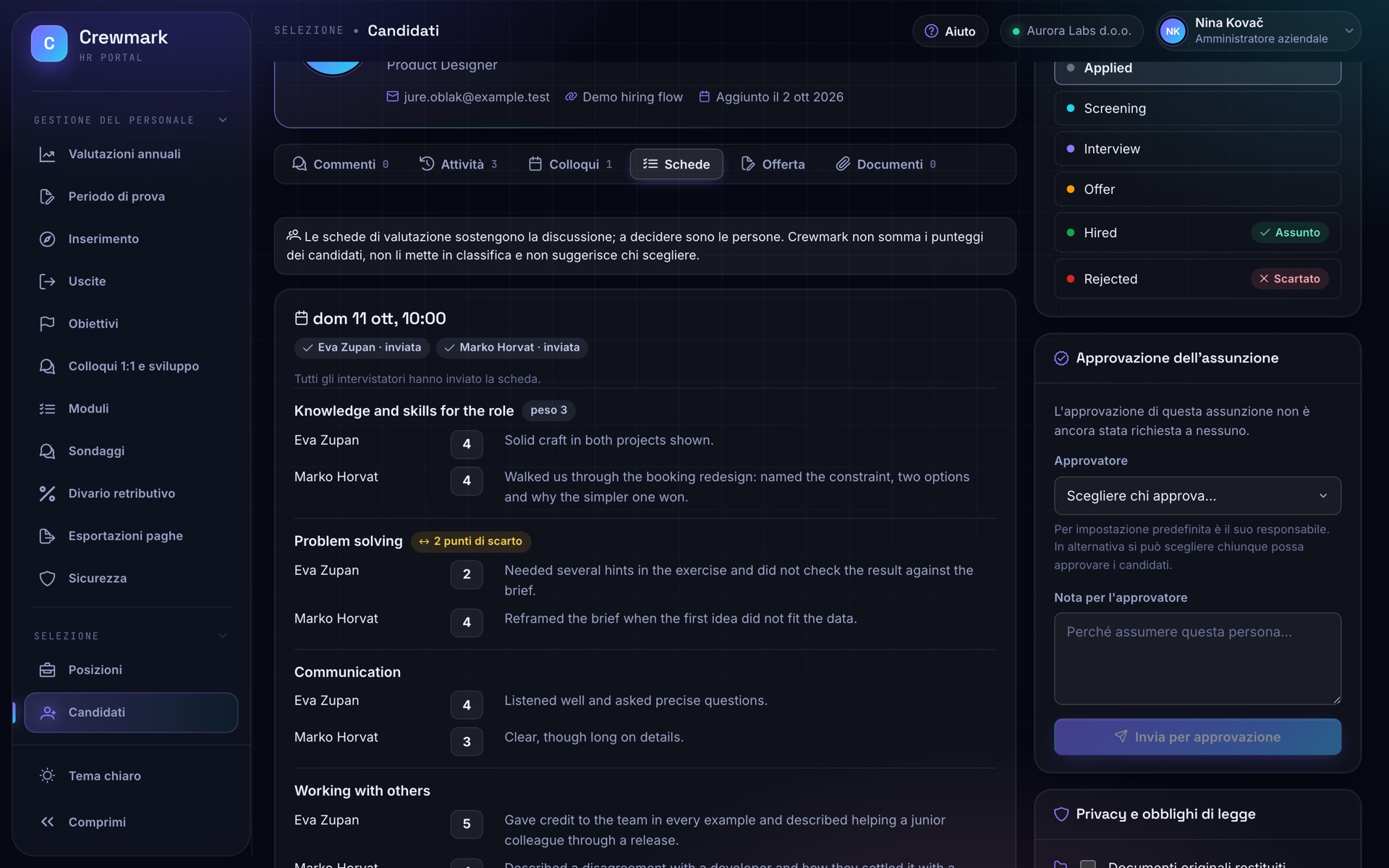Select the Offer stage
The image size is (1389, 868).
tap(1197, 190)
